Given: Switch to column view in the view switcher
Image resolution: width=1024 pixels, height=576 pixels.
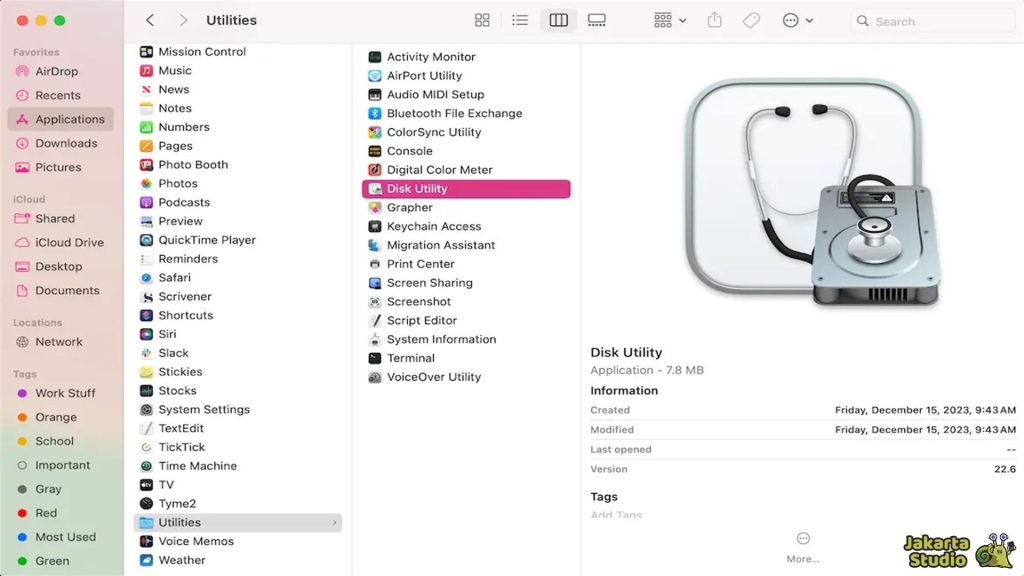Looking at the screenshot, I should [557, 19].
